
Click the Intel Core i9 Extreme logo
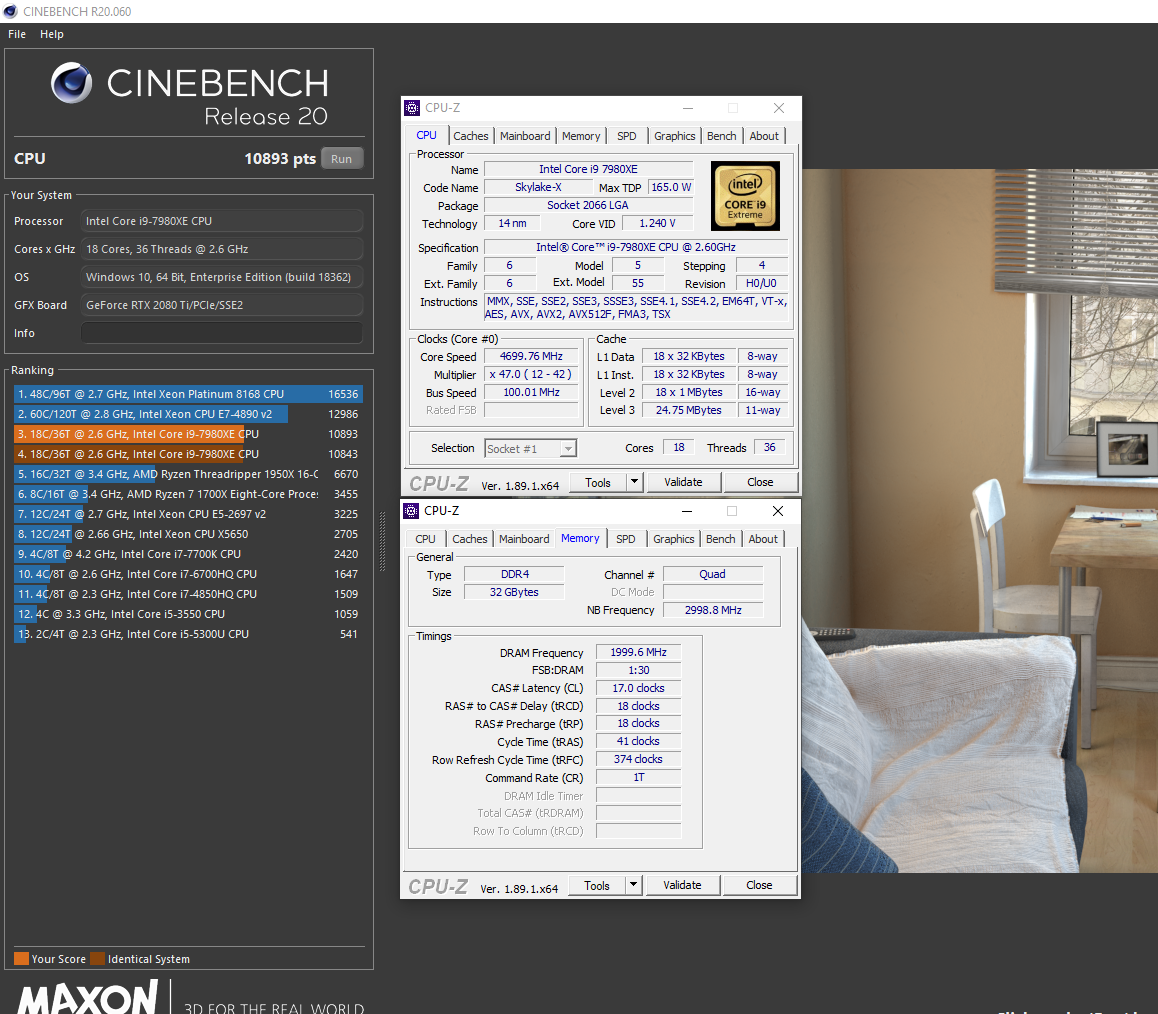[x=745, y=196]
